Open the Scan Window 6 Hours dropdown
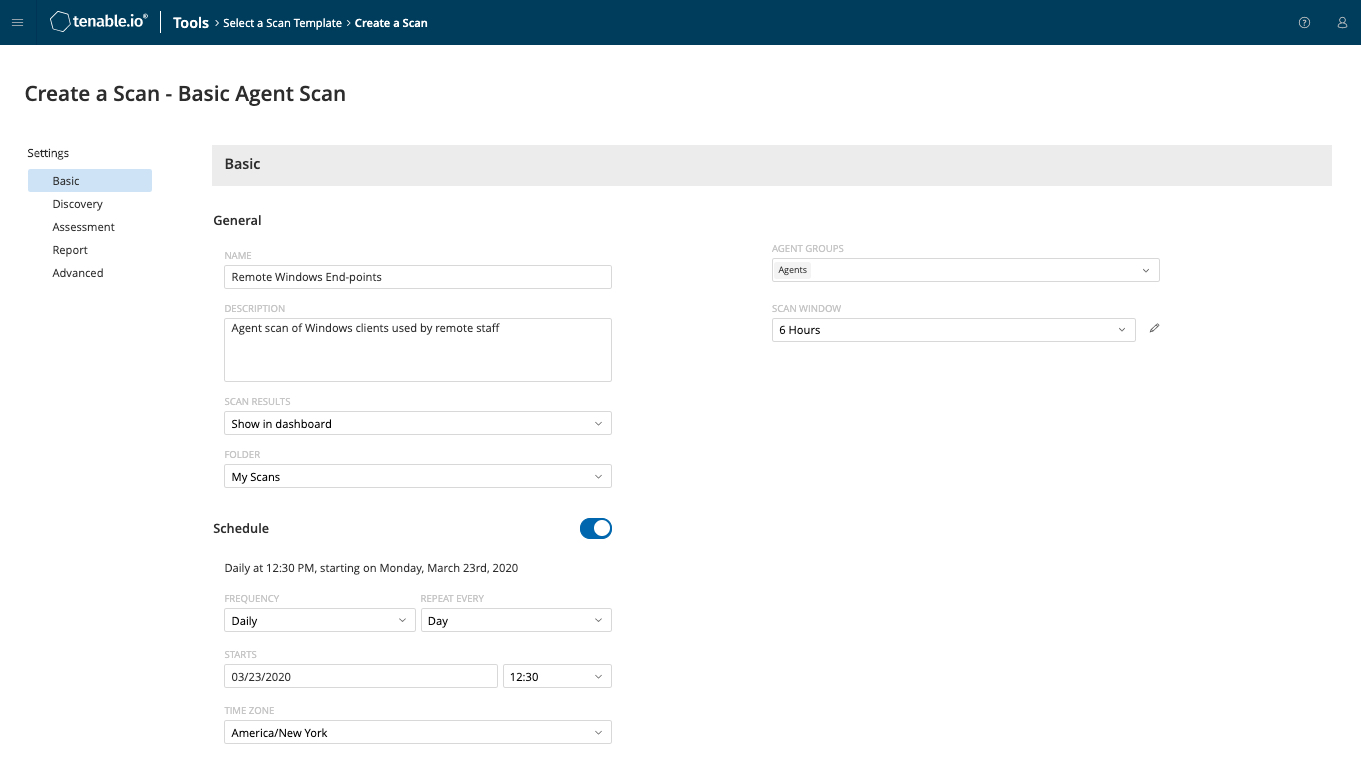Screen dimensions: 1361x760 pos(953,330)
